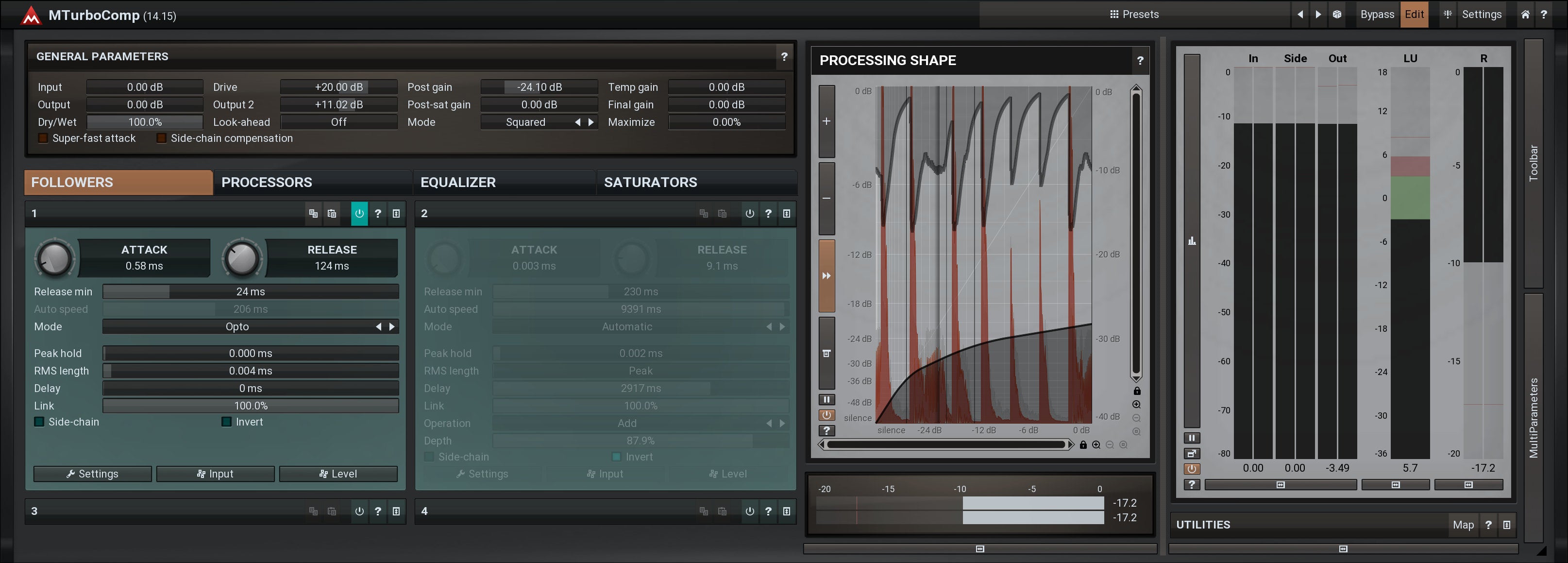Open follower 1 Settings button
This screenshot has height=563, width=1568.
pos(93,474)
